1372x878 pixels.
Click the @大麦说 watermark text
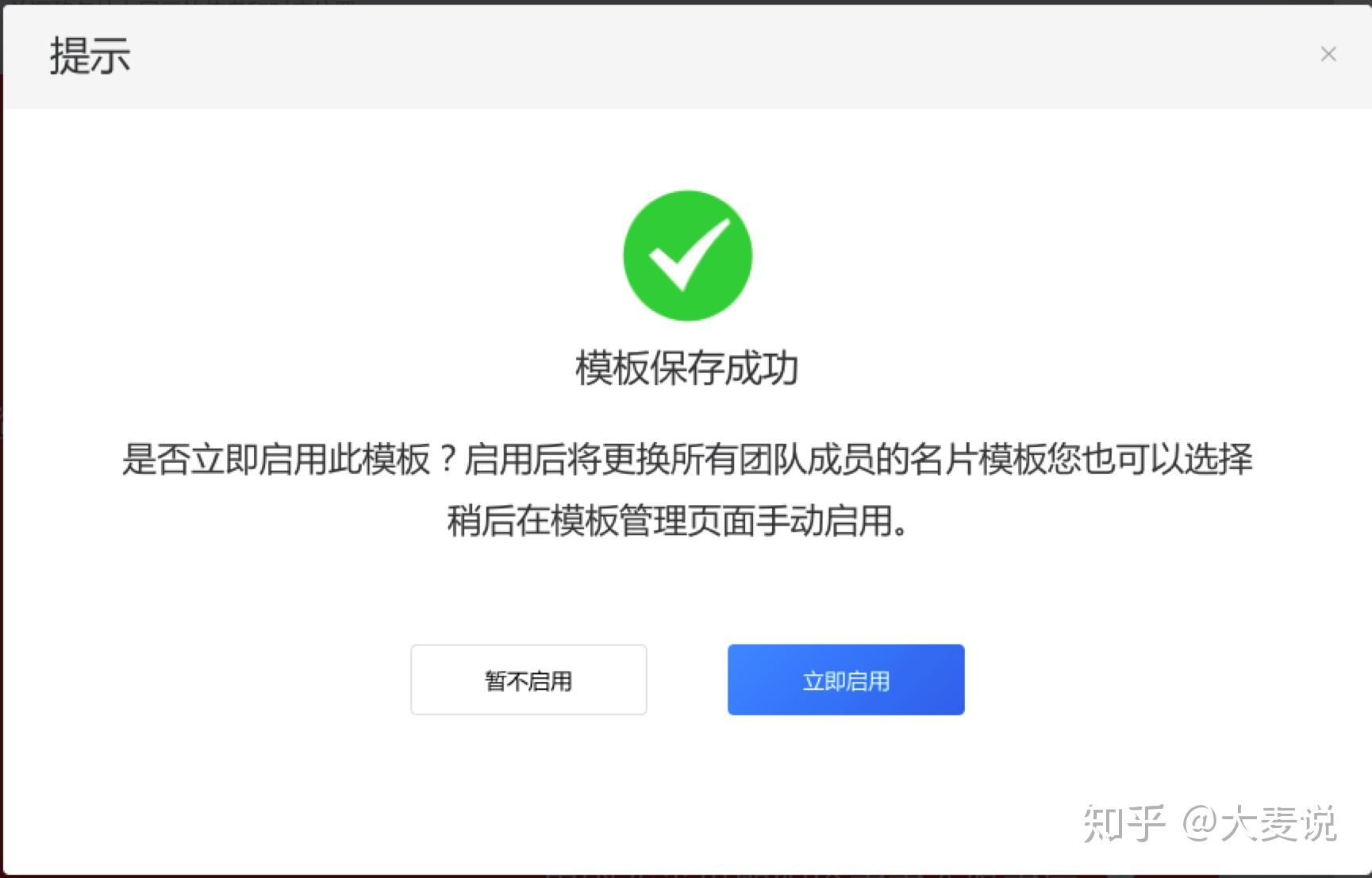pos(1259,823)
